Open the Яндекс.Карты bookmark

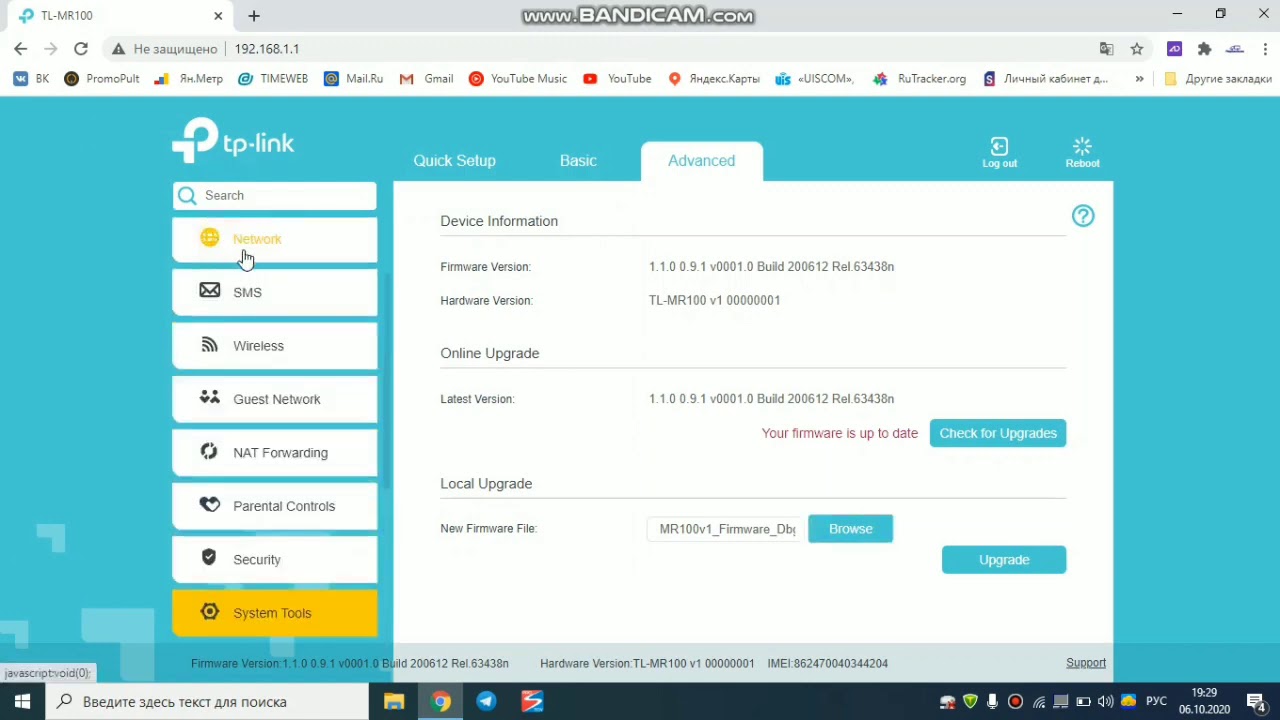[x=714, y=79]
